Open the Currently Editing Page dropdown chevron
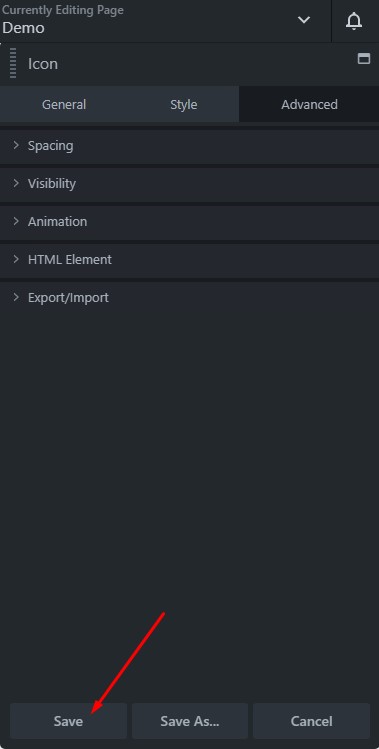This screenshot has height=749, width=379. point(304,20)
